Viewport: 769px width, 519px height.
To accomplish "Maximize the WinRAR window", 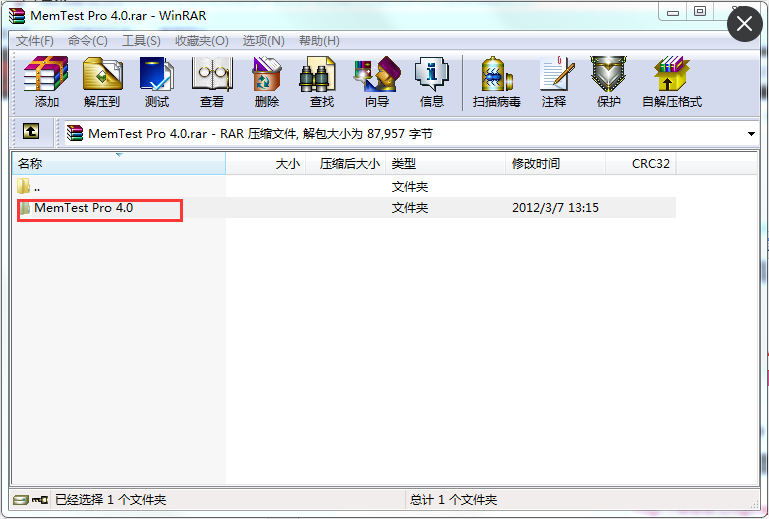I will tap(700, 12).
